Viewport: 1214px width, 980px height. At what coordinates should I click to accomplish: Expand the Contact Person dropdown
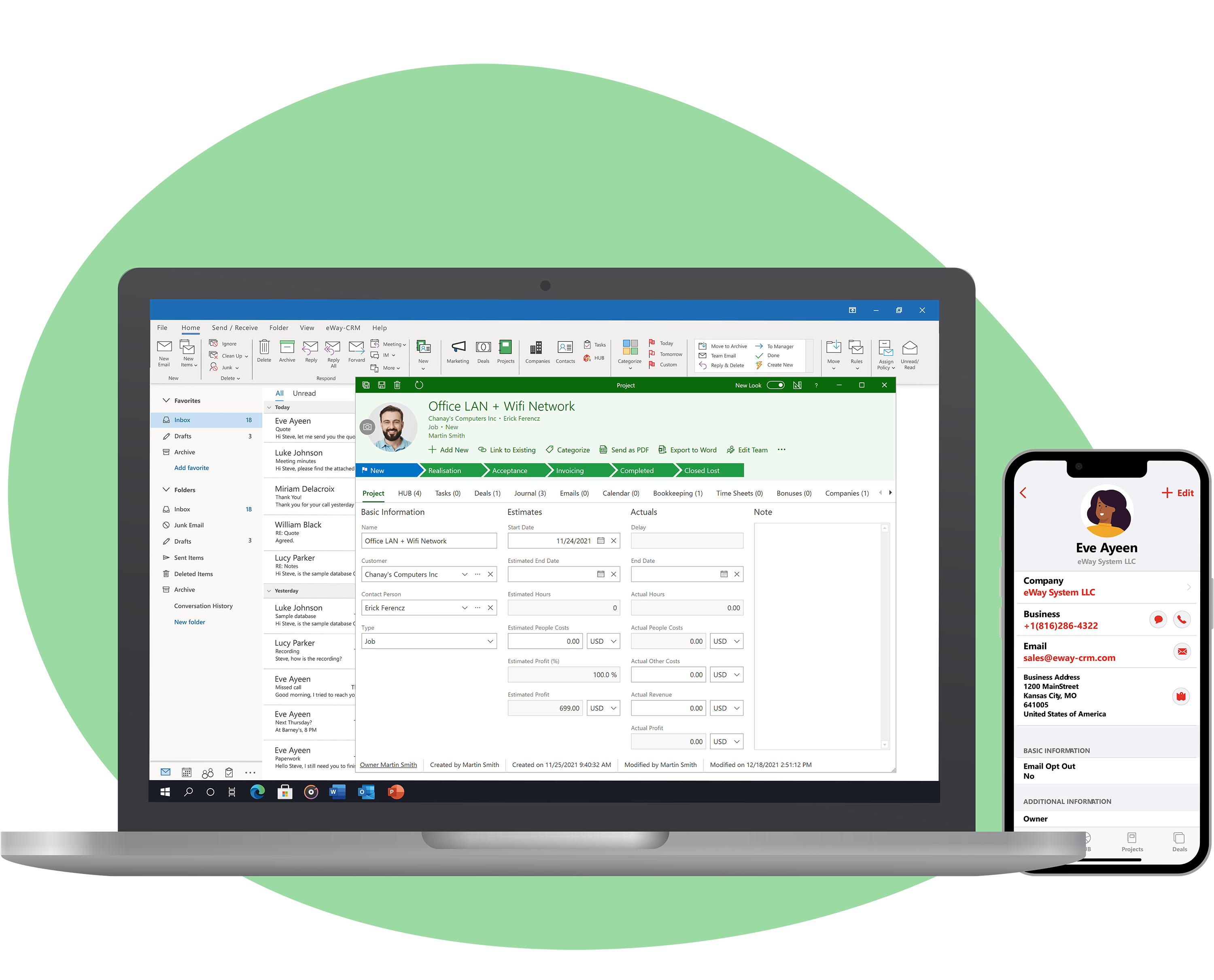467,608
